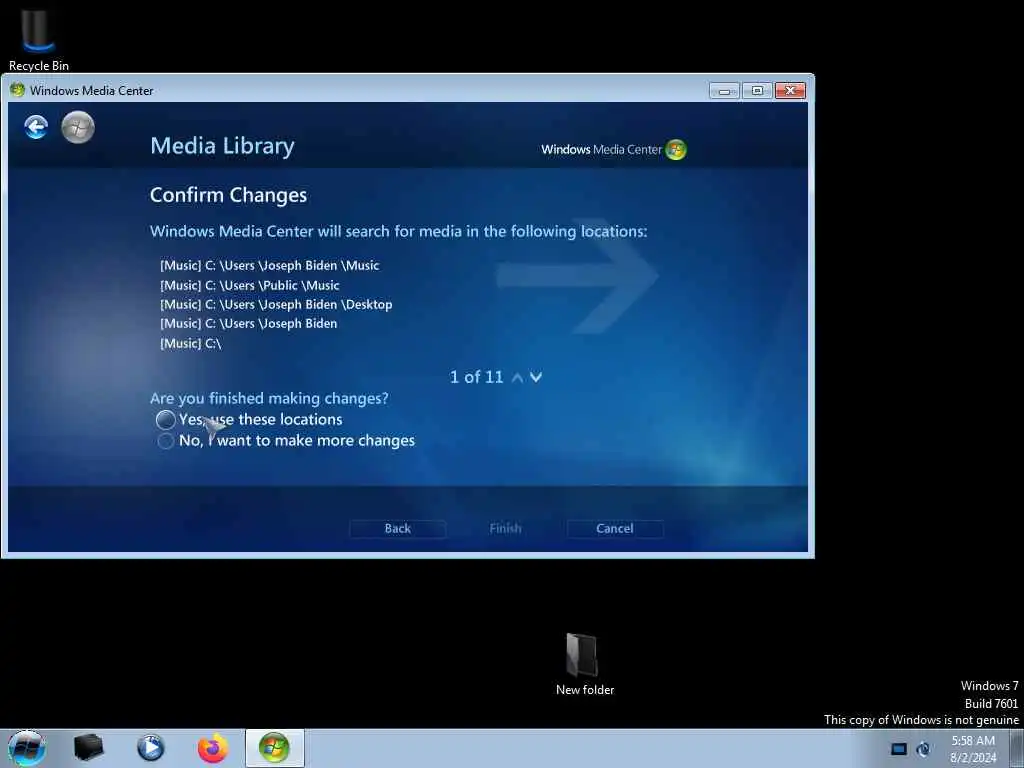Click '[Music] C:\Users\Joseph Biden\Desktop' entry
The image size is (1024, 768).
pyautogui.click(x=276, y=304)
